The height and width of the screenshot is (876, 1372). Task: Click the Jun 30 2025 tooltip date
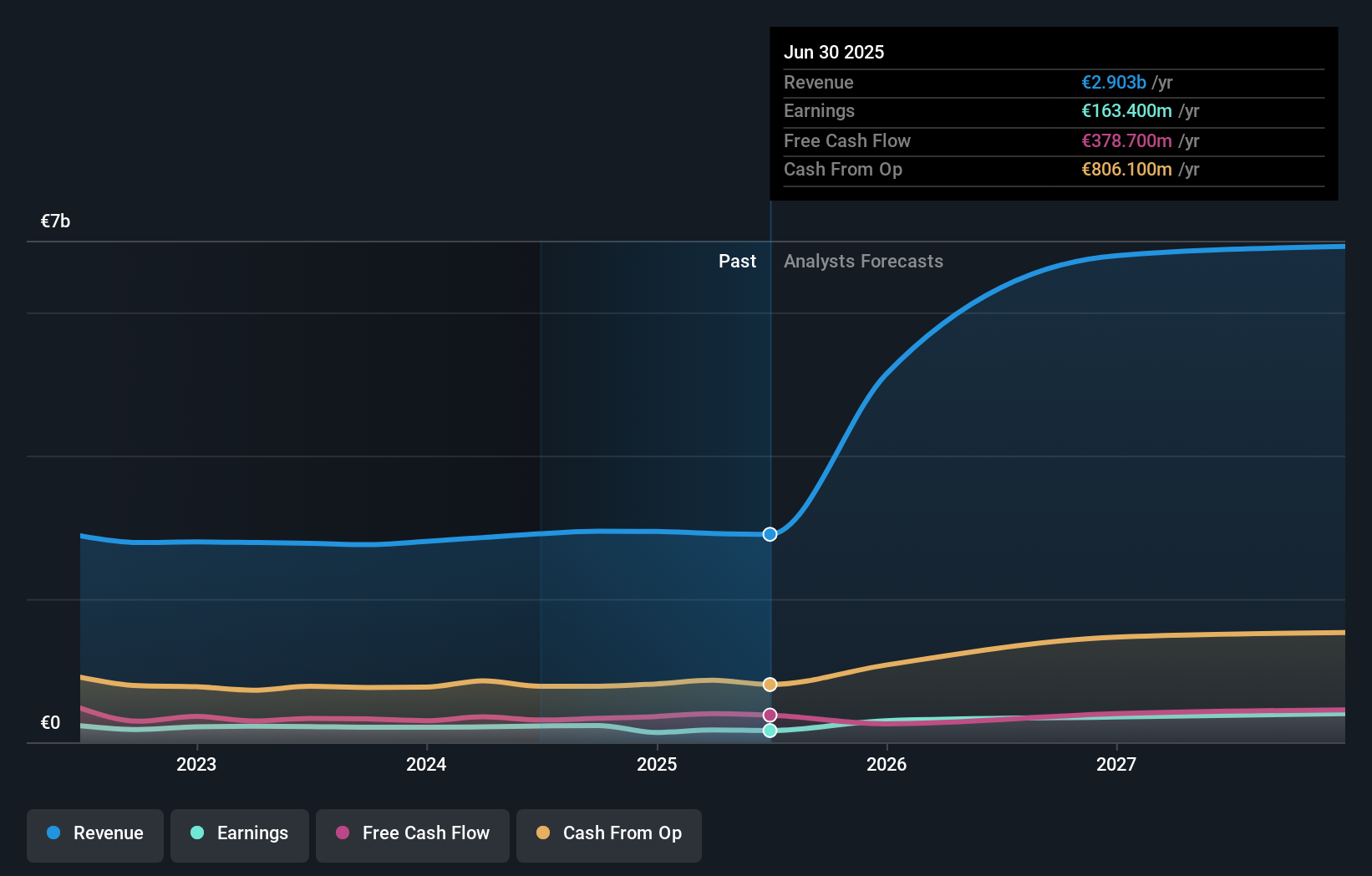834,52
